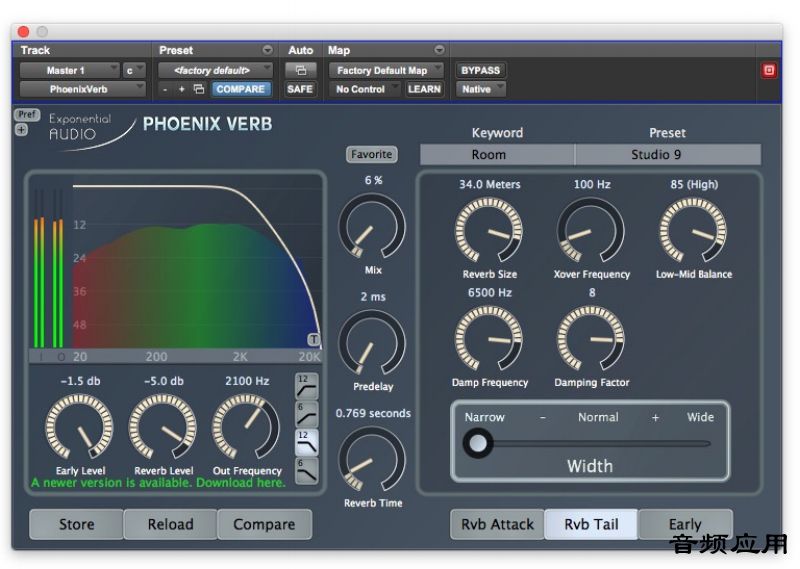Click the Xover Frequency knob

click(x=591, y=230)
